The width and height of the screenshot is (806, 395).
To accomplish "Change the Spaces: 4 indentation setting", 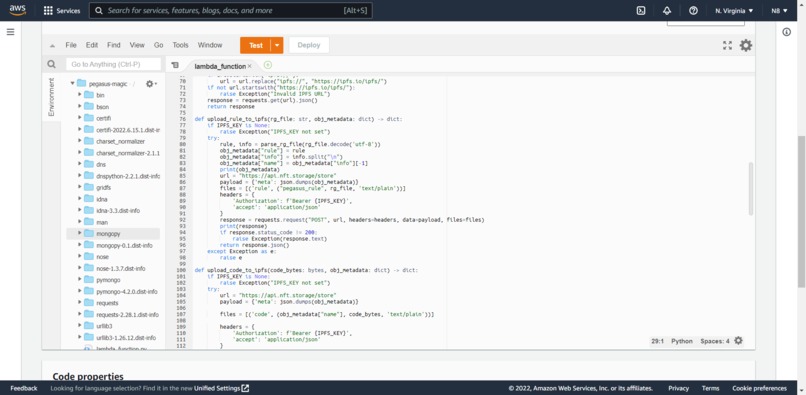I will (x=715, y=341).
